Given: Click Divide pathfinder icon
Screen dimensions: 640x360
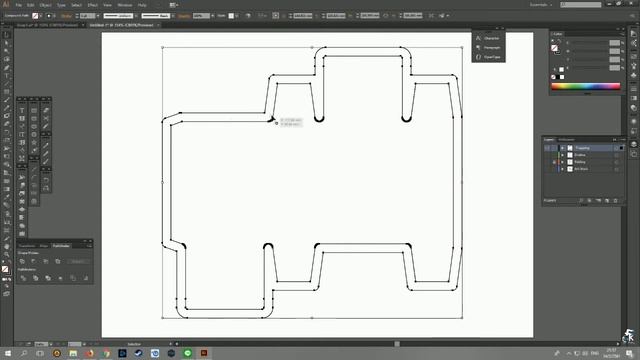Looking at the screenshot, I should 23,278.
